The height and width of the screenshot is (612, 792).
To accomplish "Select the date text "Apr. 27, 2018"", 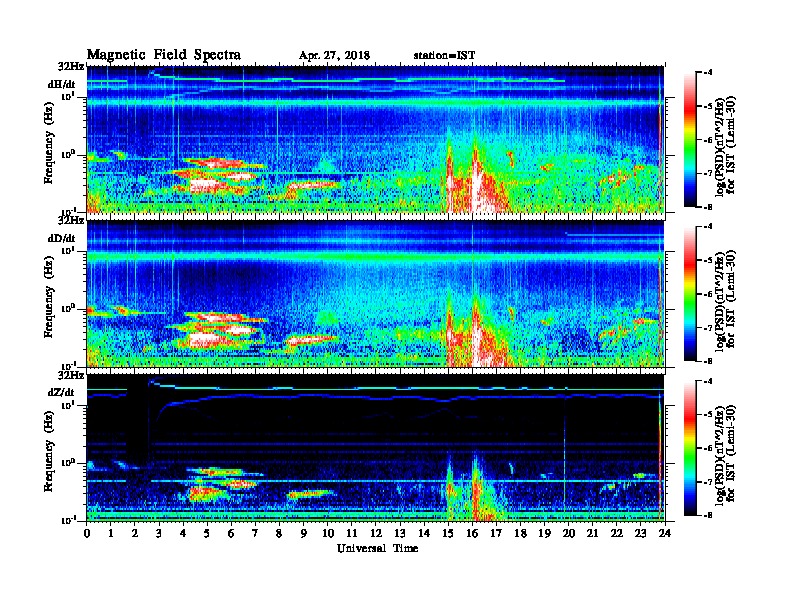I will pyautogui.click(x=334, y=56).
